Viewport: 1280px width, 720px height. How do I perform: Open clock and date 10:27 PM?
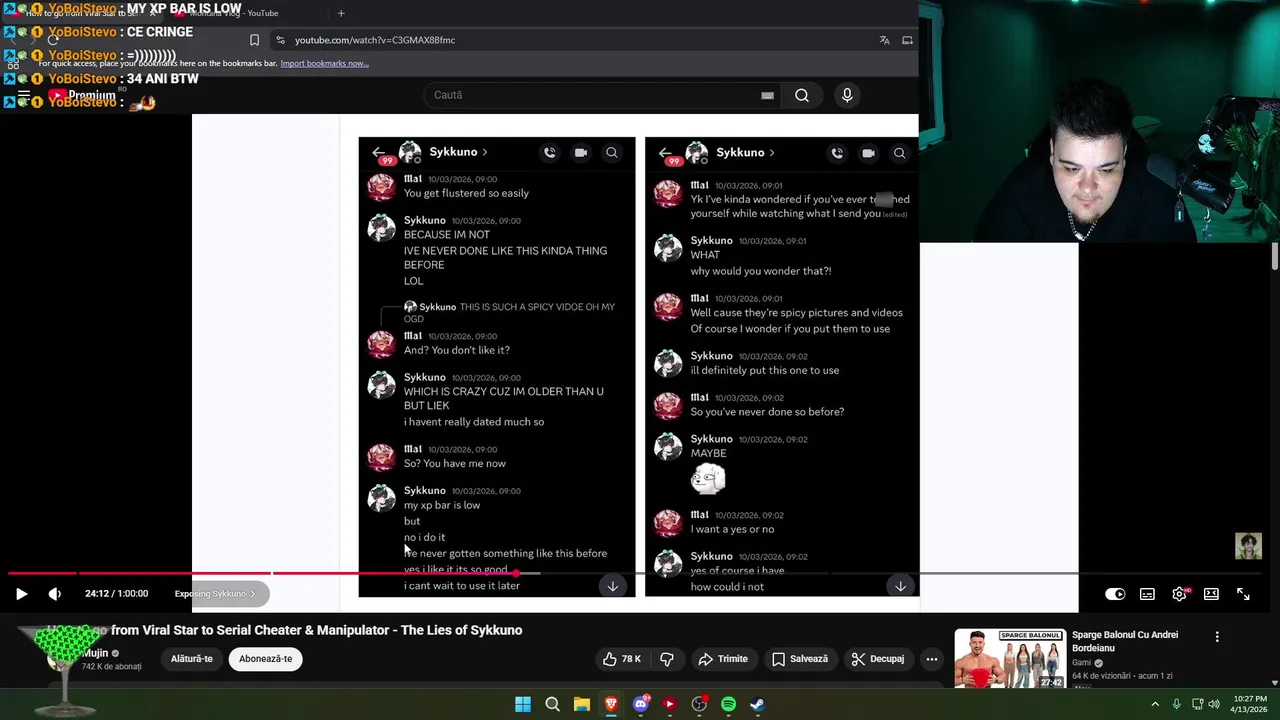pyautogui.click(x=1246, y=704)
